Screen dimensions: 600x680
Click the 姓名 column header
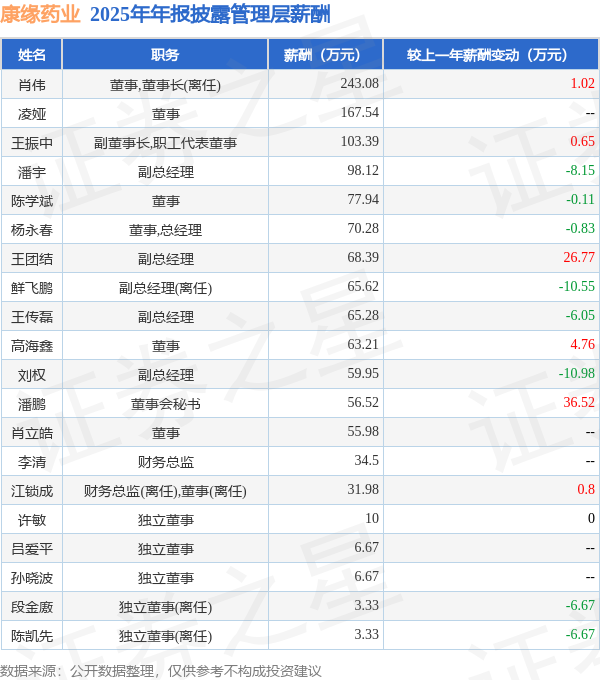(x=32, y=55)
